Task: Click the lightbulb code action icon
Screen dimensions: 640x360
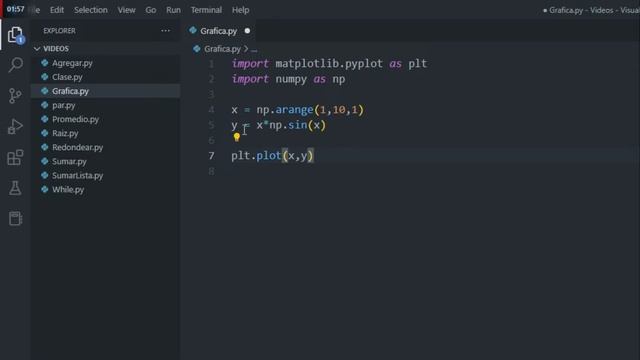Action: 237,137
